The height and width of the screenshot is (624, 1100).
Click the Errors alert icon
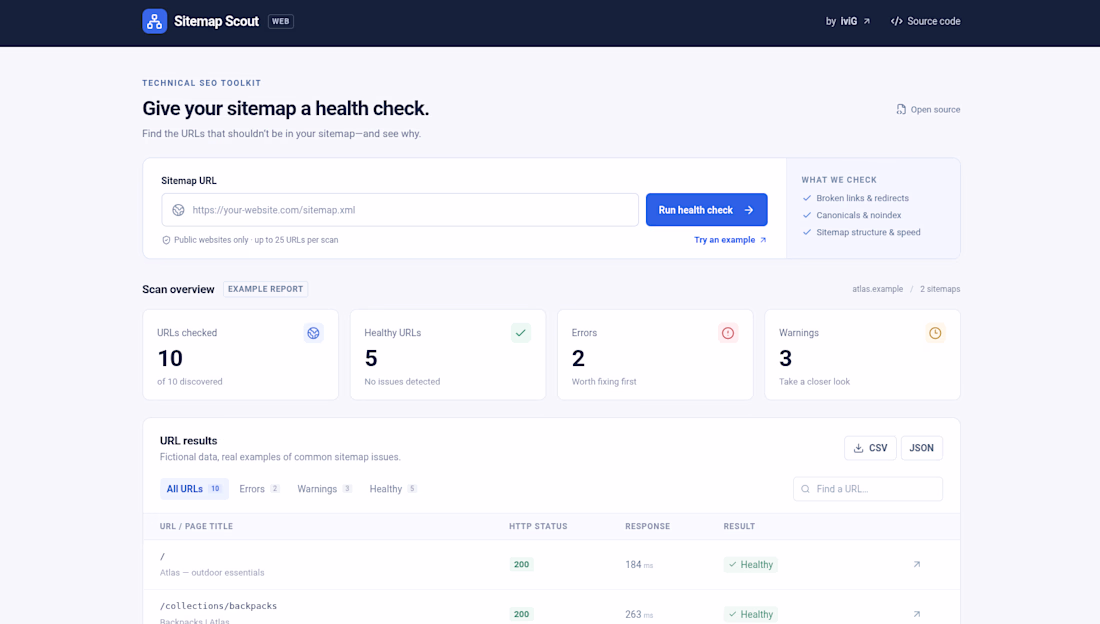tap(727, 333)
